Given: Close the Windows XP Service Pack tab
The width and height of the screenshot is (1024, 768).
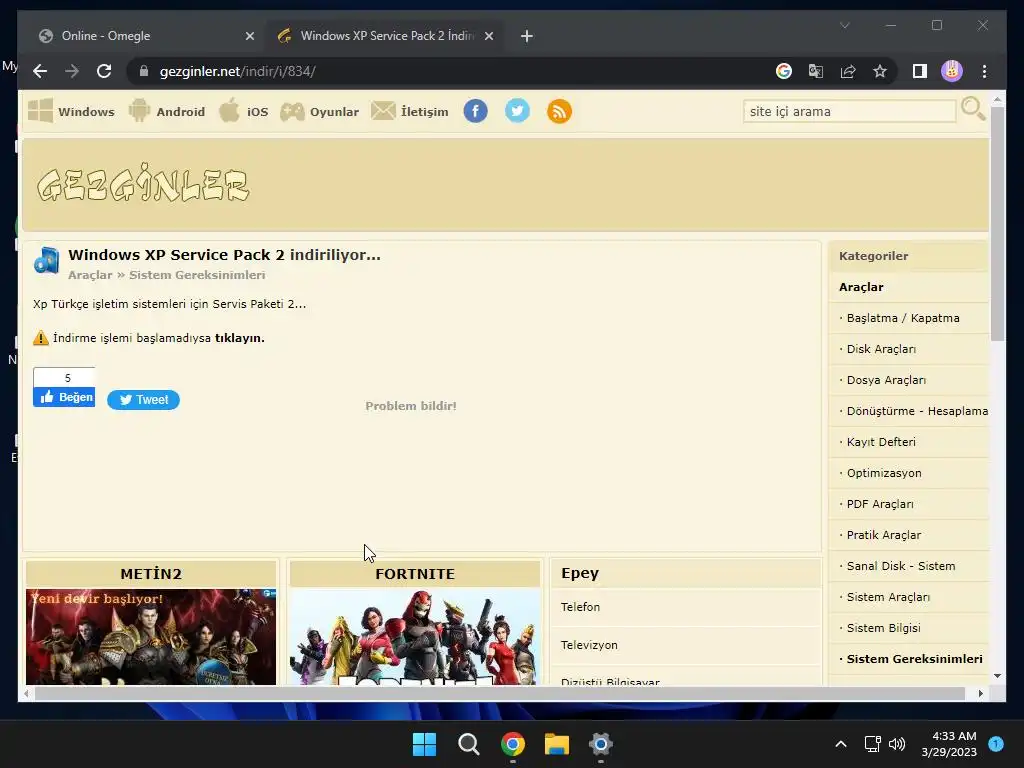Looking at the screenshot, I should point(488,36).
